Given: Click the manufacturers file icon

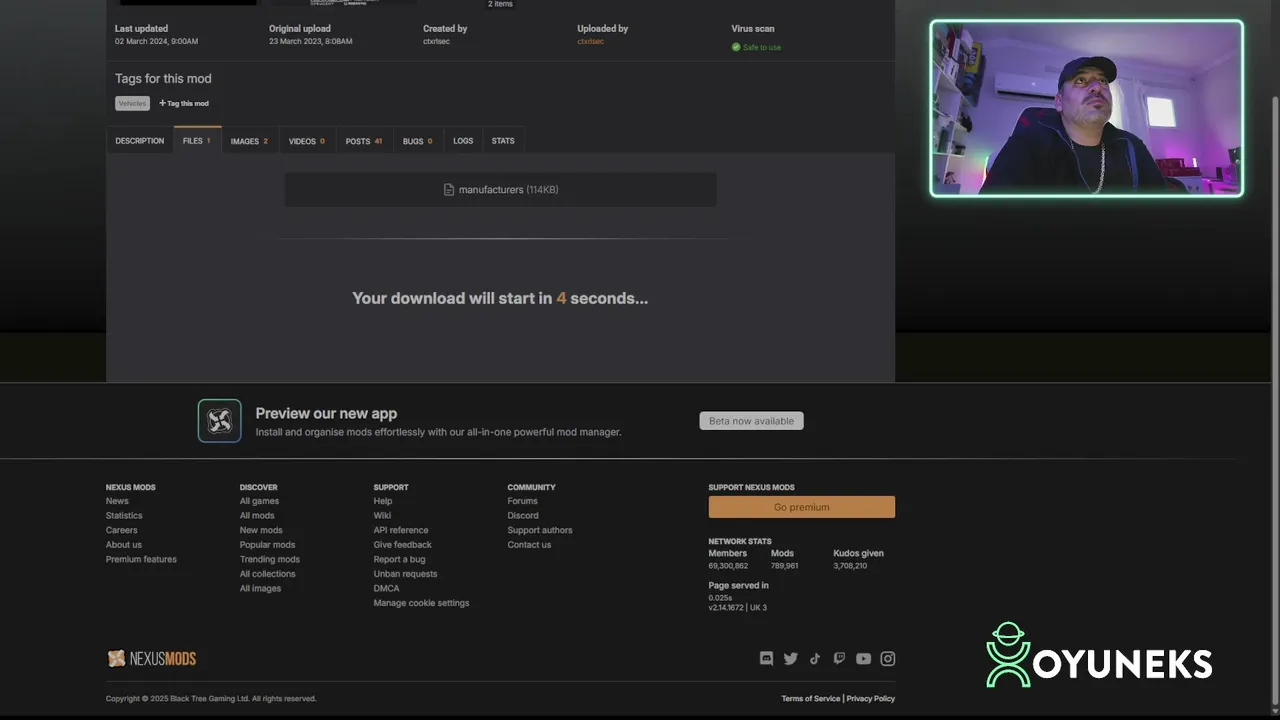Looking at the screenshot, I should 449,190.
